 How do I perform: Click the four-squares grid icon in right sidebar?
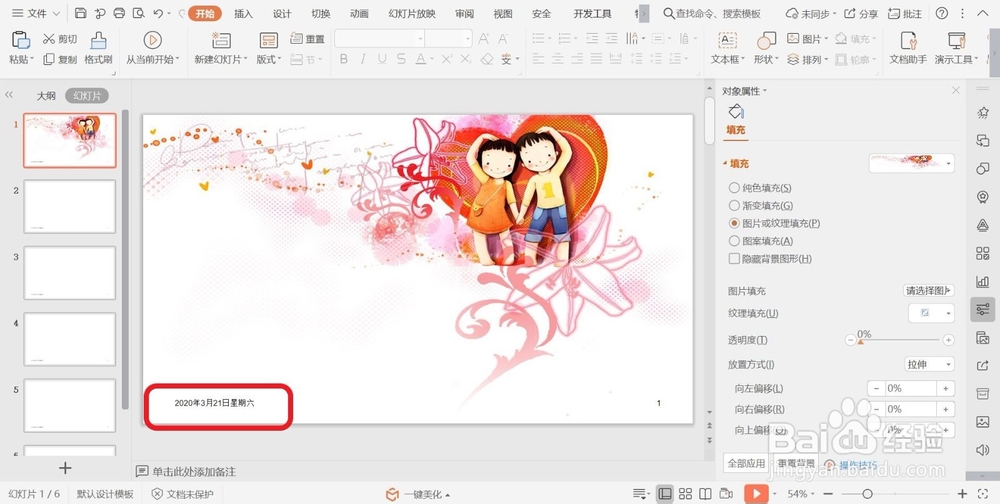pos(983,253)
